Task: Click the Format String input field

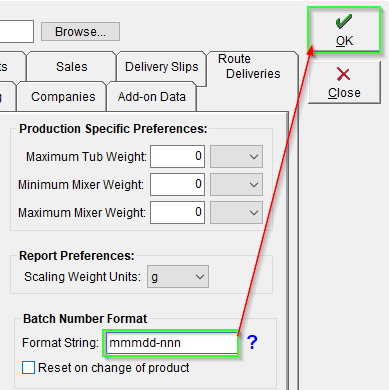Action: (171, 343)
